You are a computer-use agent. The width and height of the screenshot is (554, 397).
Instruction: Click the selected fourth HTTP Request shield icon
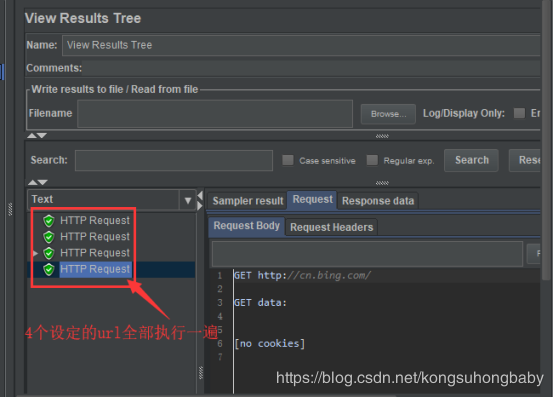(x=49, y=269)
